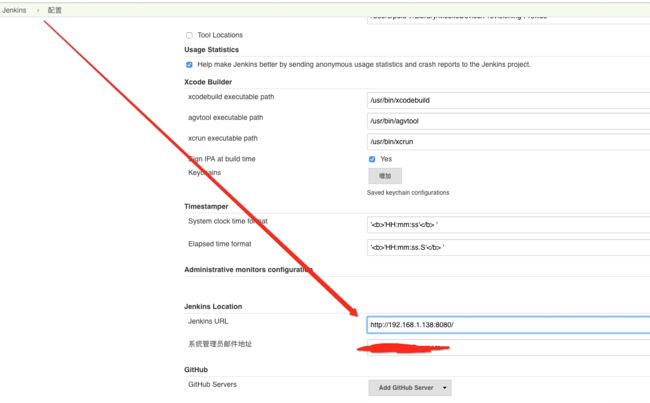Click the GitHub section heading
The height and width of the screenshot is (403, 650).
click(x=196, y=370)
